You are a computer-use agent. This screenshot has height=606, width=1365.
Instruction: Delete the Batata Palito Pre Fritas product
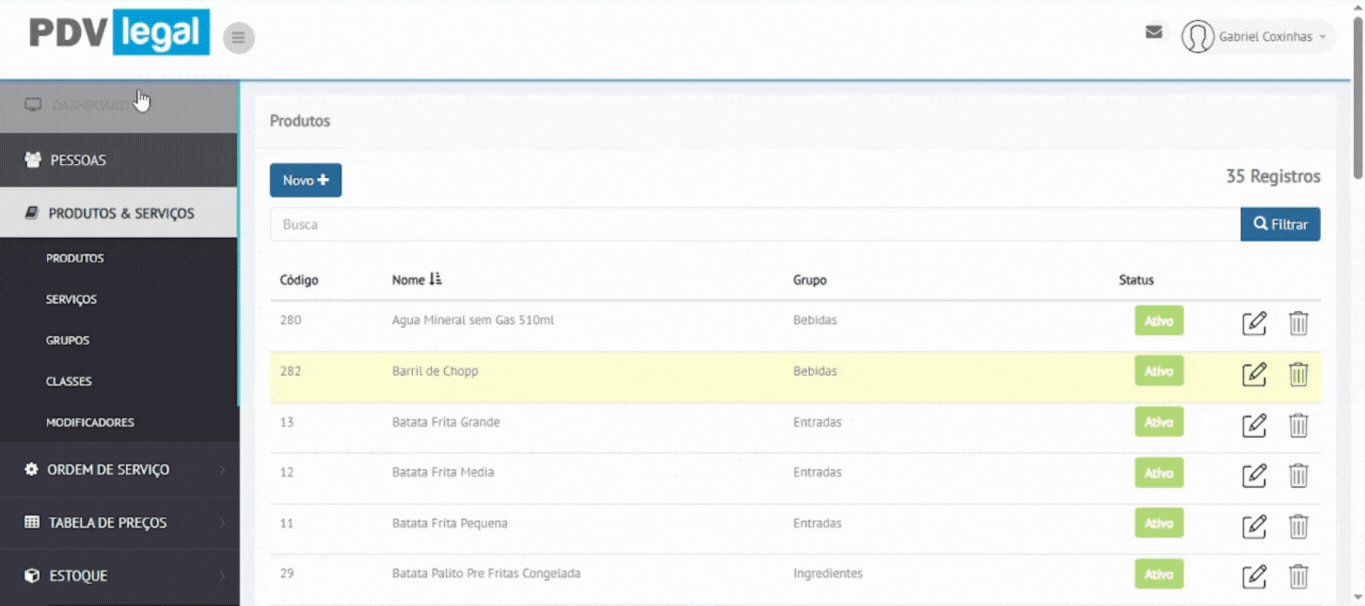tap(1298, 576)
